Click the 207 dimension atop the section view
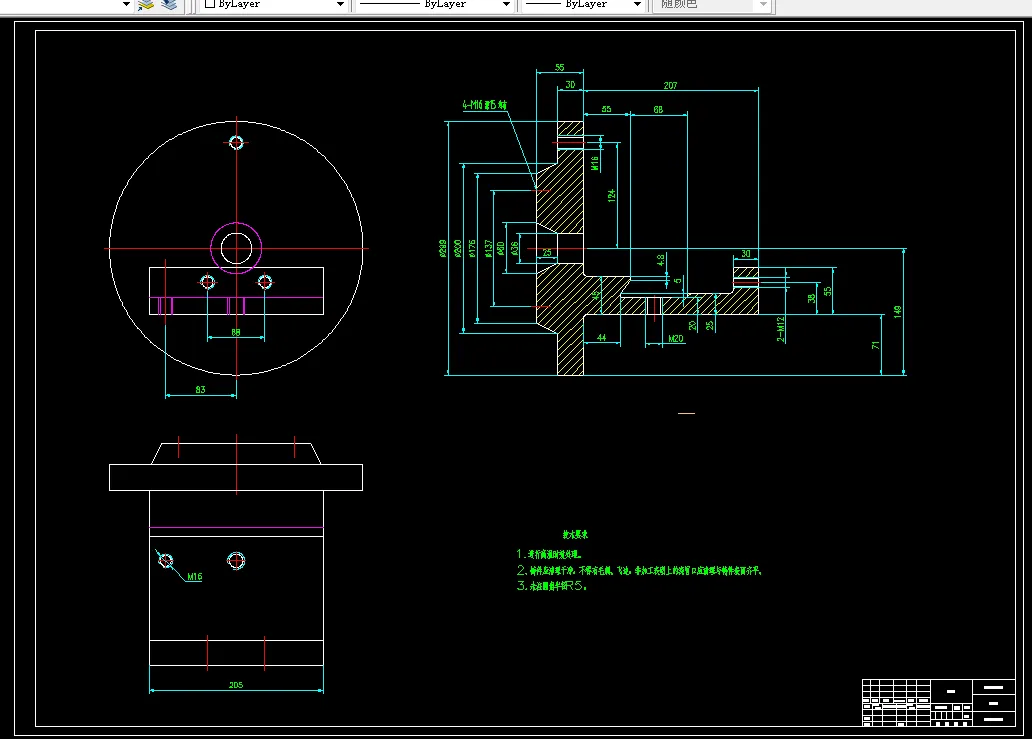This screenshot has width=1032, height=739. tap(670, 86)
